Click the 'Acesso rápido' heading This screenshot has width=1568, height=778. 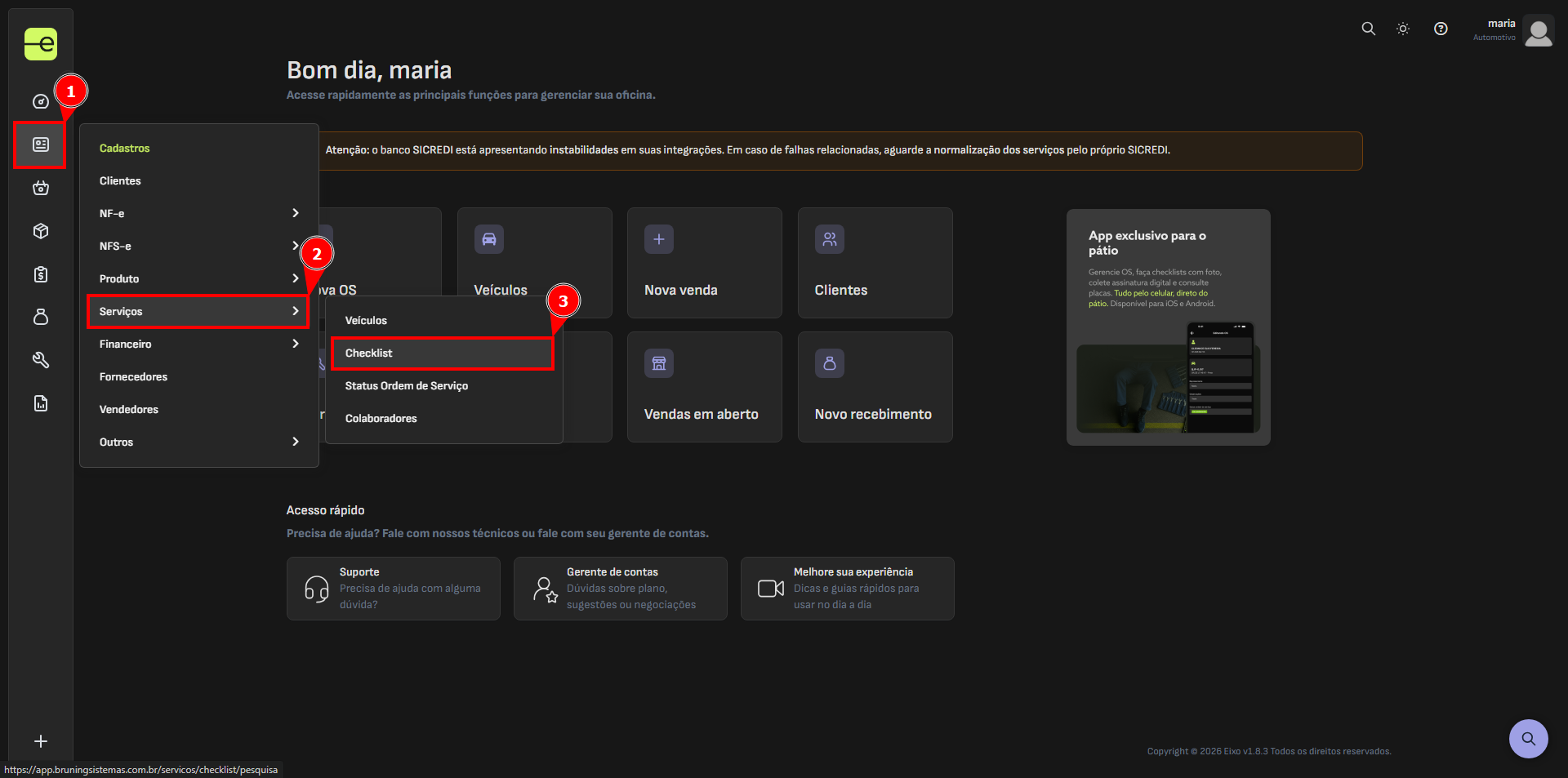point(325,510)
